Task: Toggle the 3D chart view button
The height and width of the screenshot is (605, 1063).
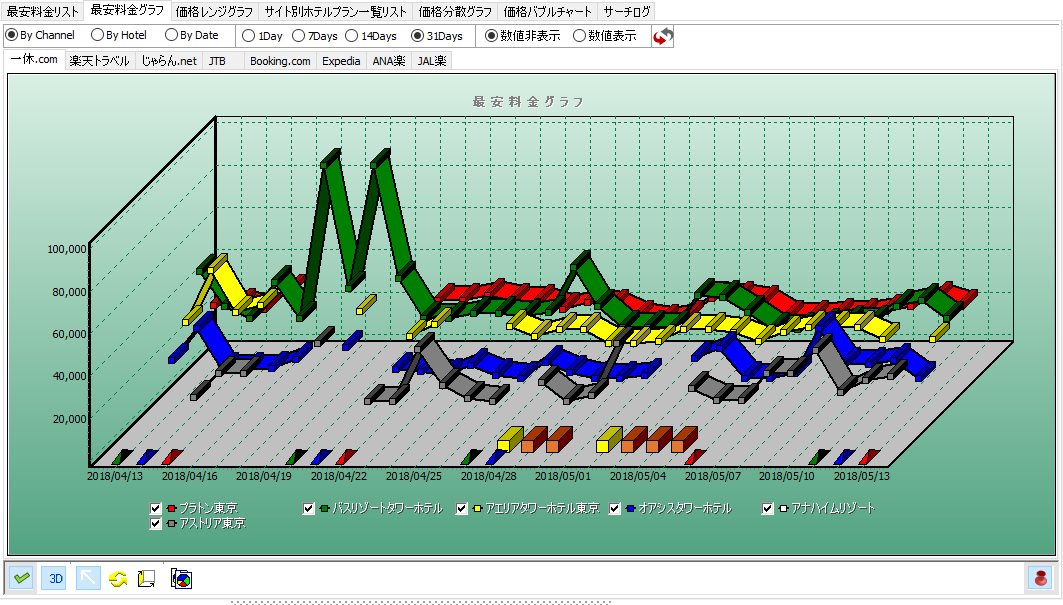Action: coord(54,578)
